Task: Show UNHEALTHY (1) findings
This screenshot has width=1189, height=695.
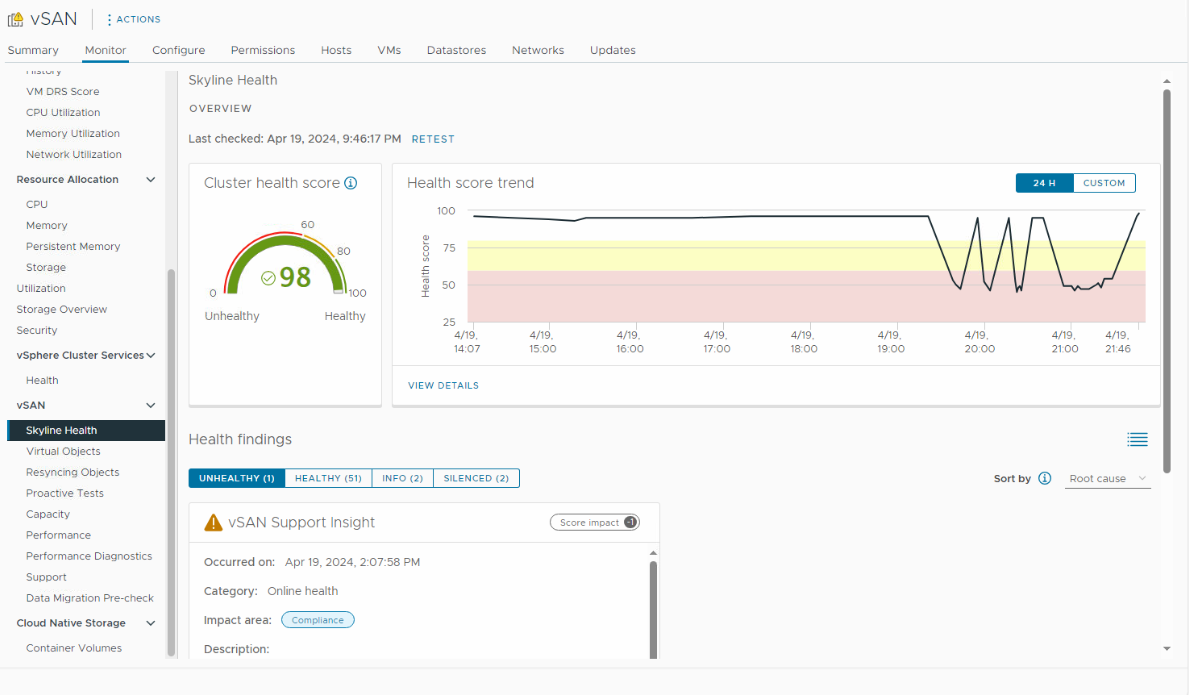Action: pos(237,478)
